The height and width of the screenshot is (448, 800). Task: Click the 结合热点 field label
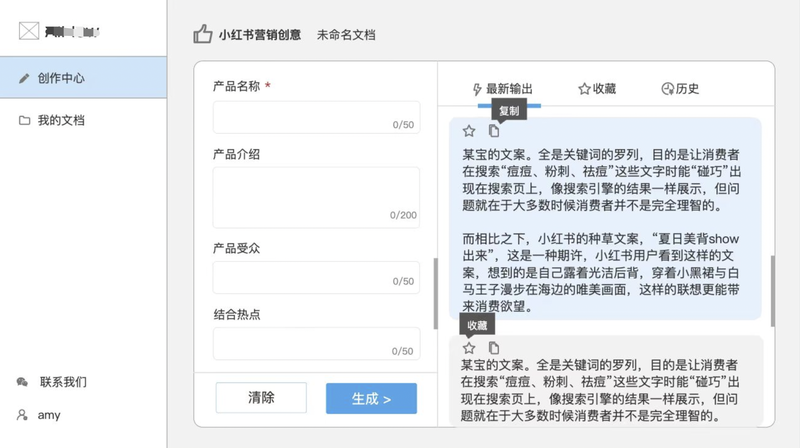(237, 314)
